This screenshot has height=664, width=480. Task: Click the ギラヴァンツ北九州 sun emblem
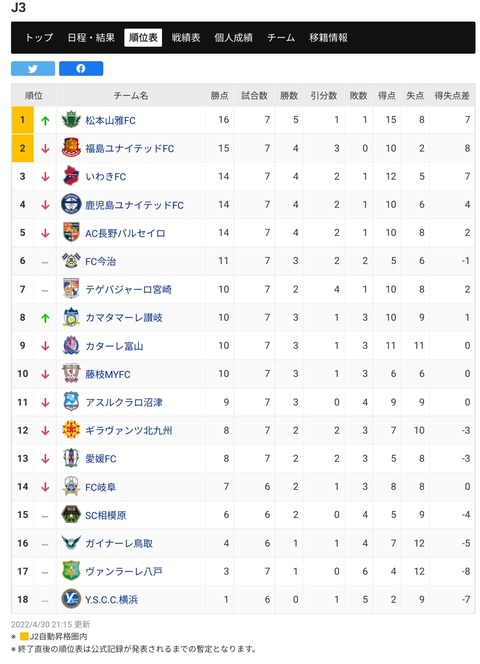tap(71, 430)
